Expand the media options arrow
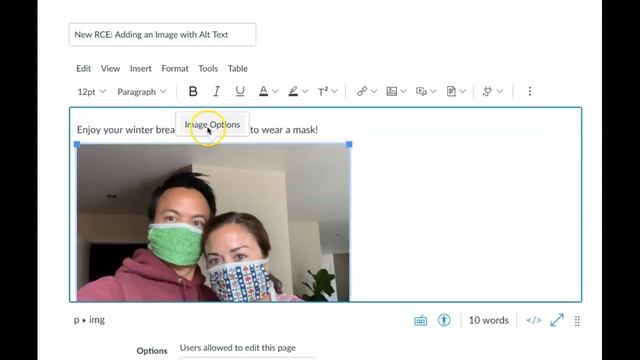 pyautogui.click(x=433, y=91)
